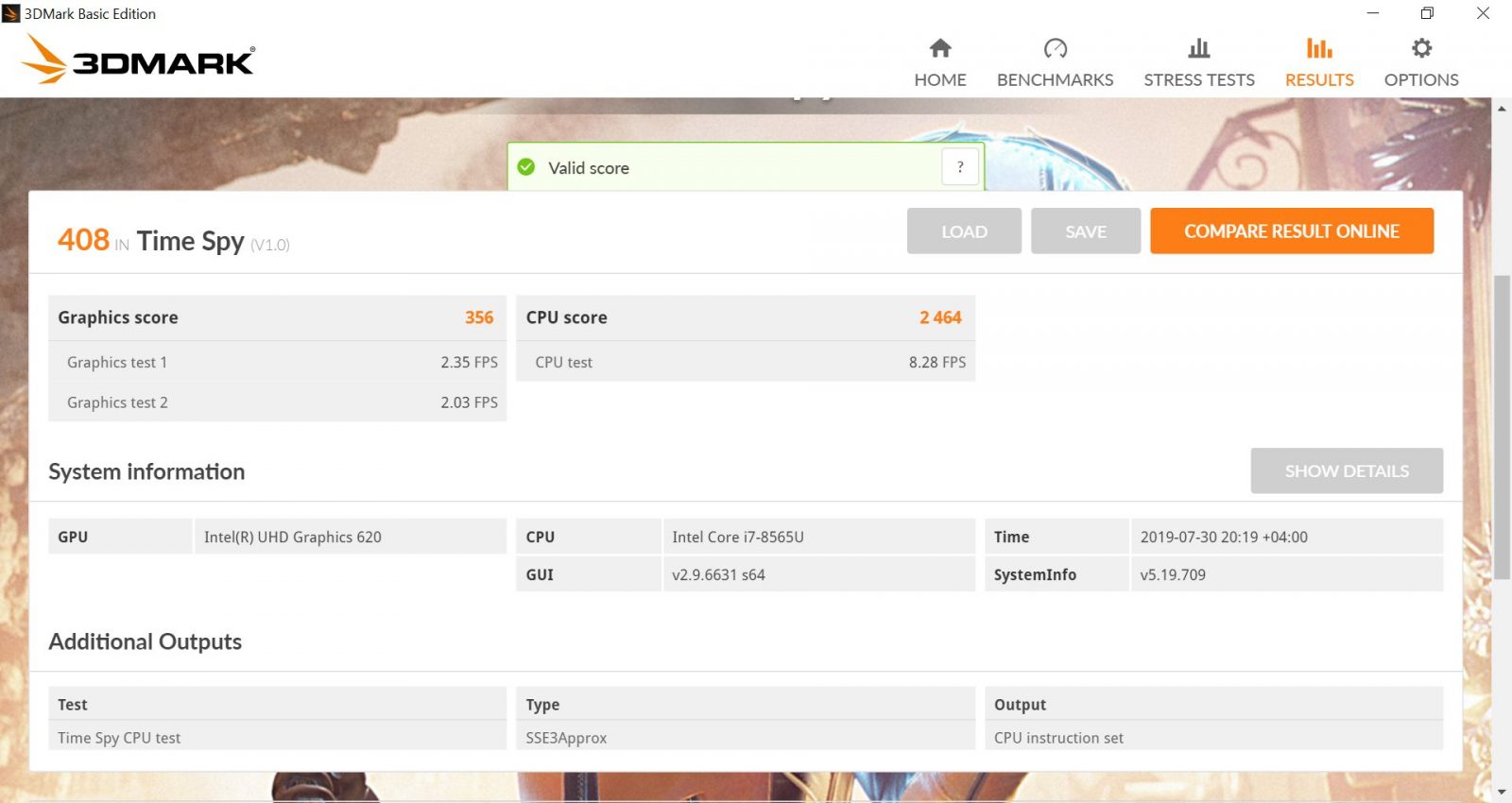This screenshot has width=1512, height=803.
Task: Click the vertical scrollbar thumb
Action: [x=1502, y=425]
